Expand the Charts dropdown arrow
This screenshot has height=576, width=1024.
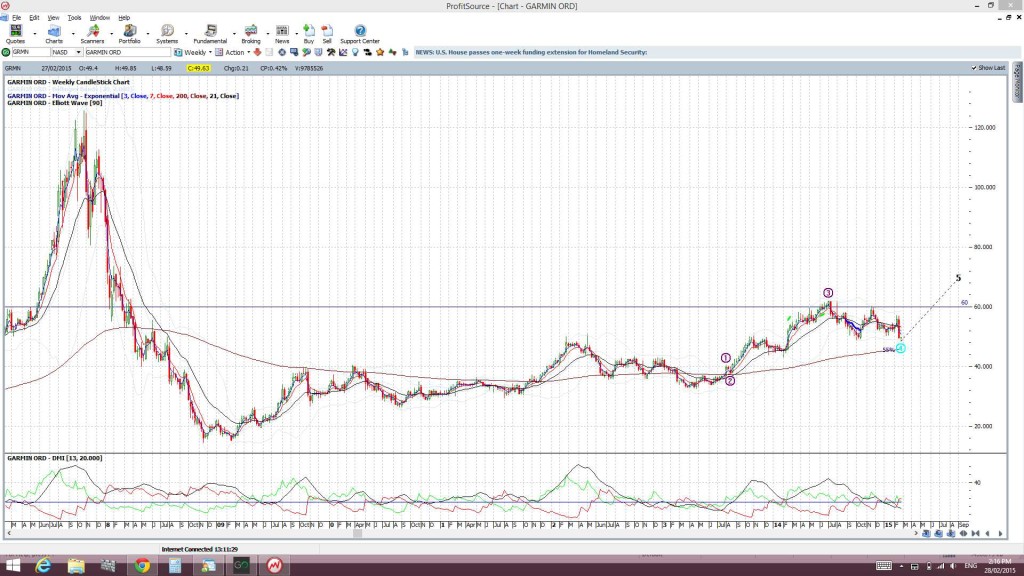72,33
